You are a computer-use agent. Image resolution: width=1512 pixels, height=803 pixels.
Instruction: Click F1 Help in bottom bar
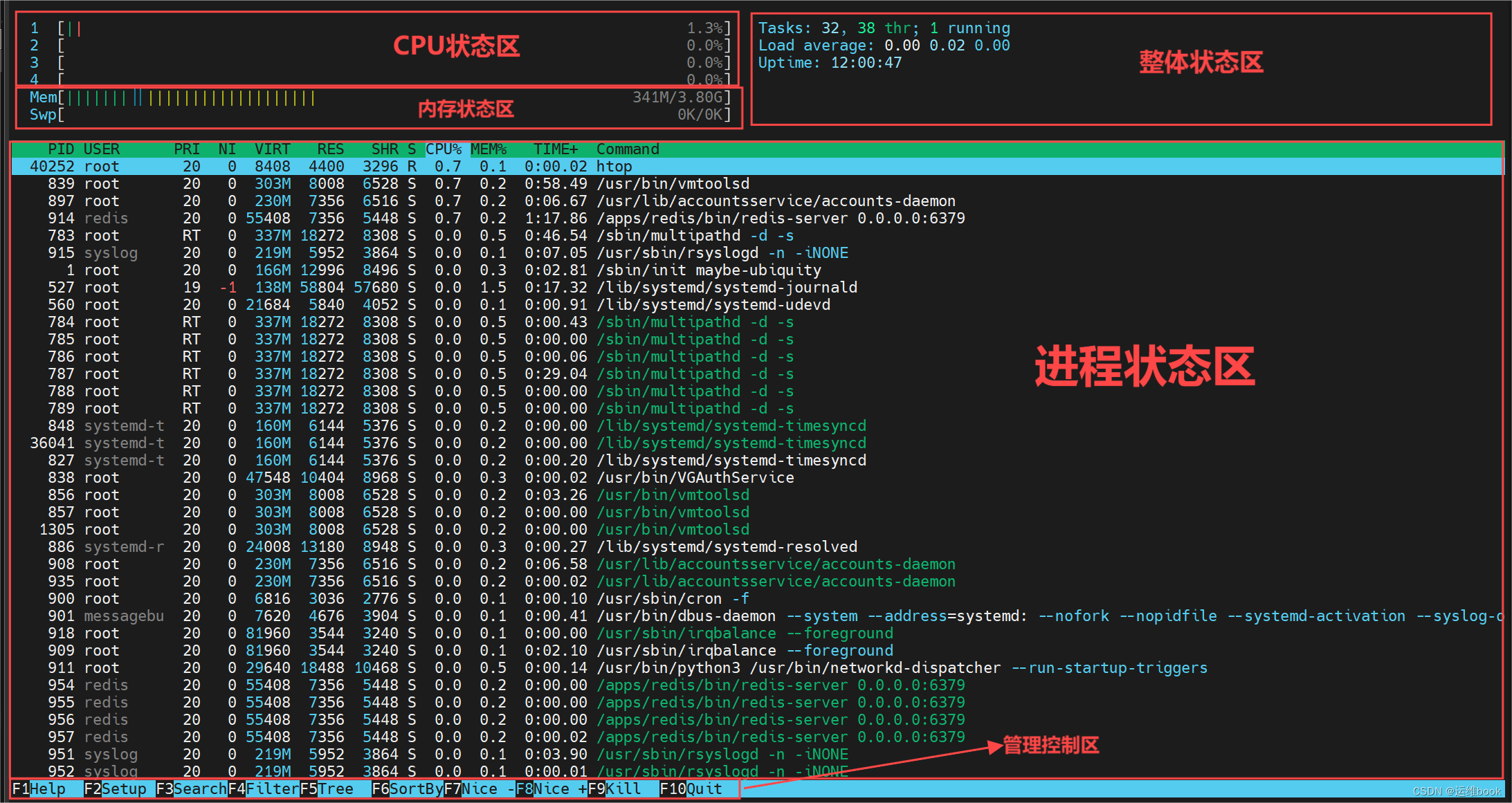click(39, 789)
